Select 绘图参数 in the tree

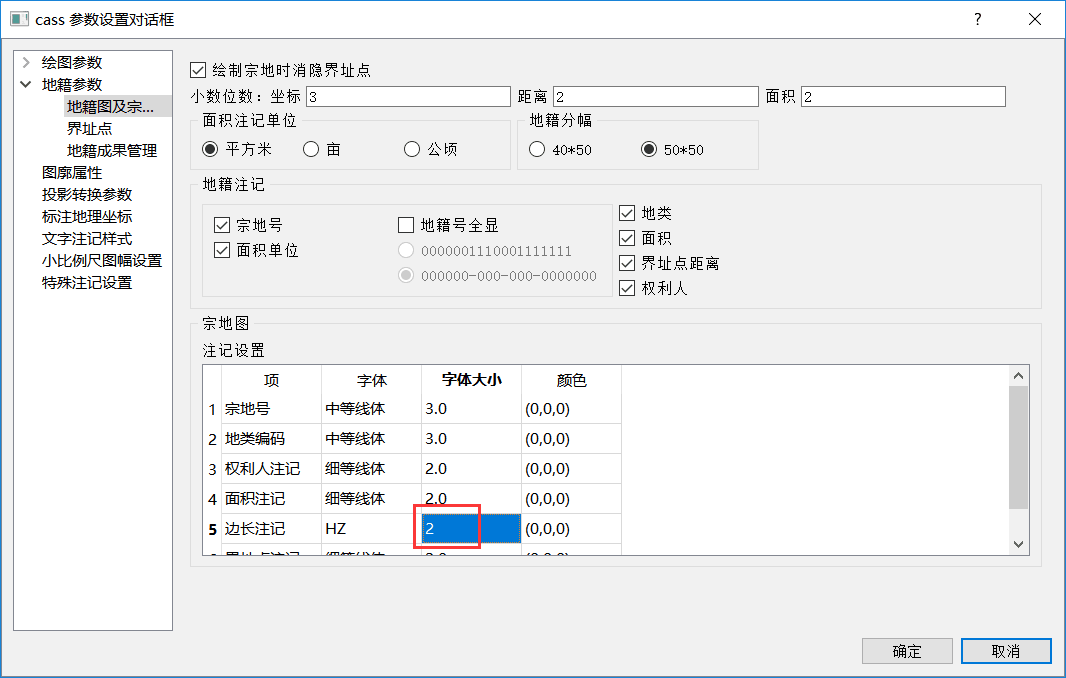[x=71, y=63]
